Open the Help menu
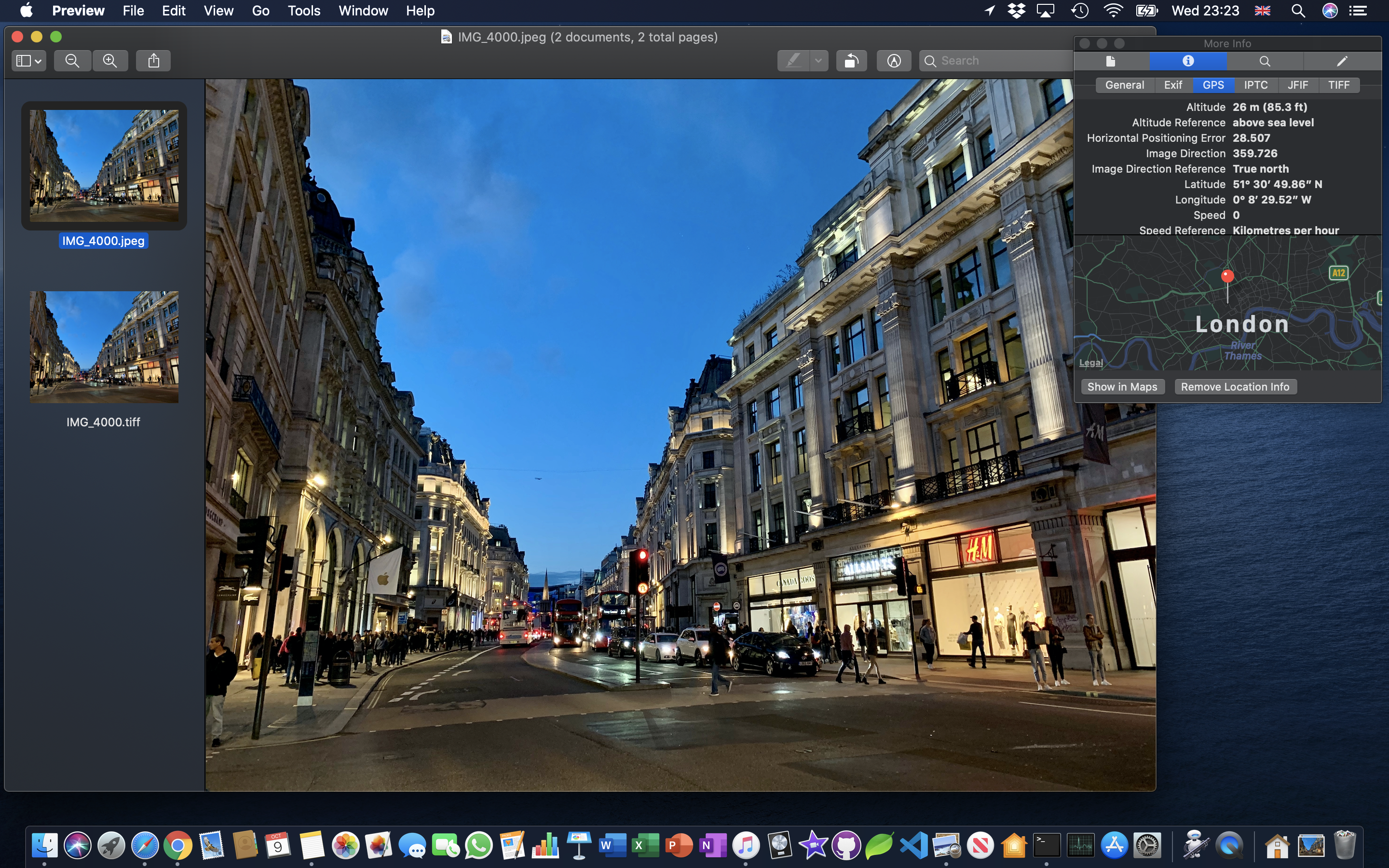1389x868 pixels. point(420,10)
